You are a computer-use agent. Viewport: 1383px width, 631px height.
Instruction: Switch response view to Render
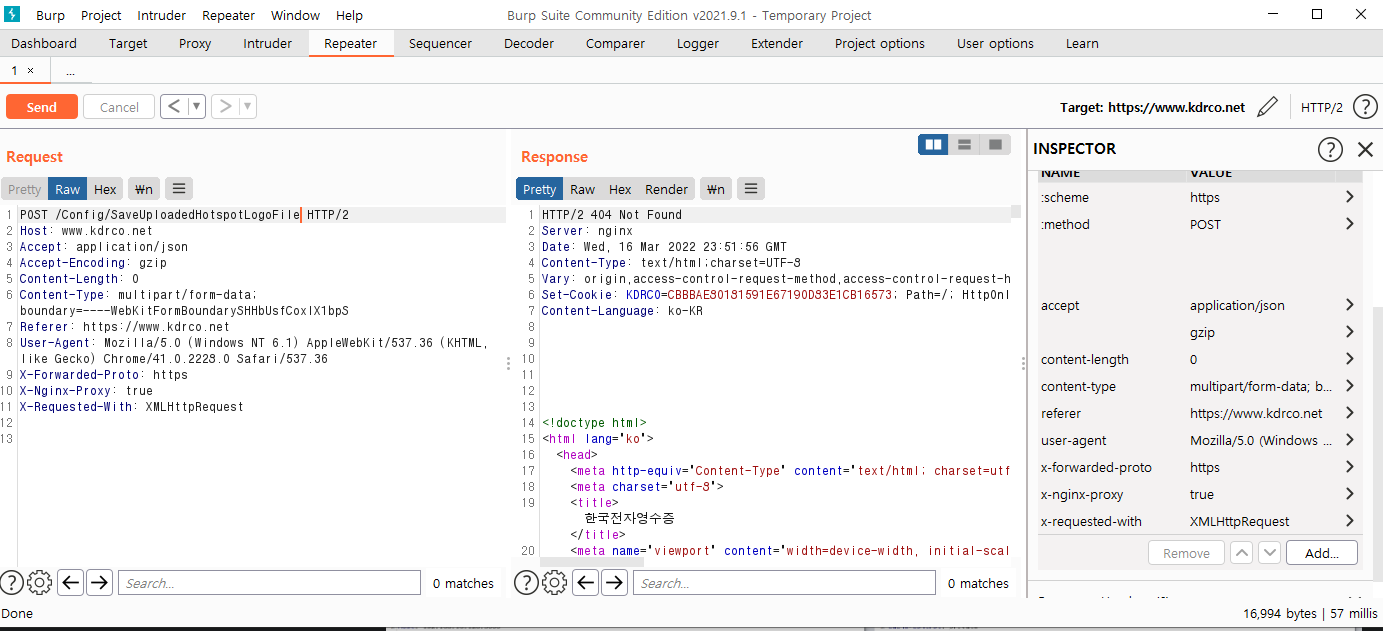pos(666,189)
